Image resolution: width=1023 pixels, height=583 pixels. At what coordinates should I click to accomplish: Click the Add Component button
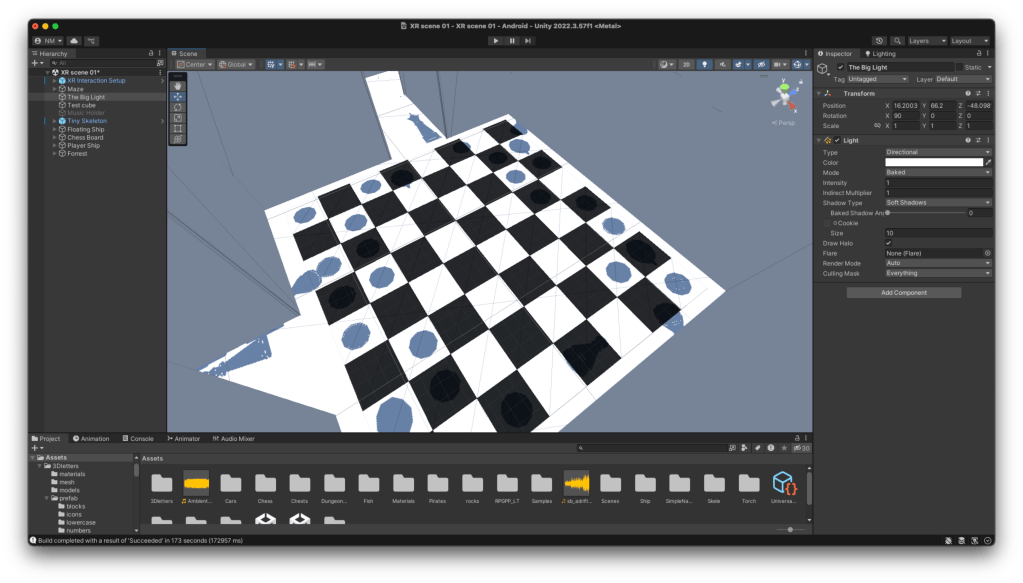[x=903, y=293]
